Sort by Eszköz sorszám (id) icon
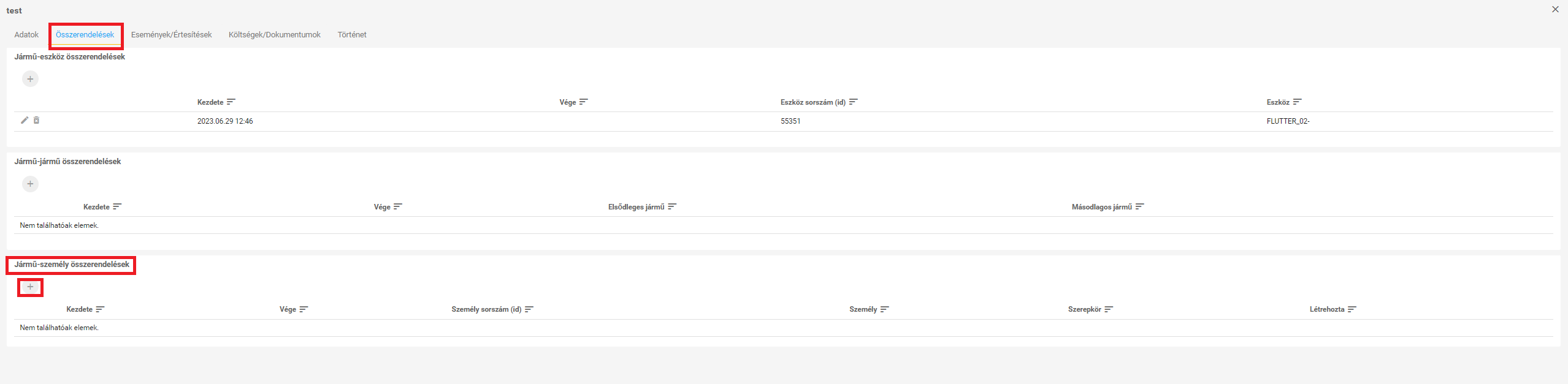Screen dimensions: 1568x384 coord(854,102)
